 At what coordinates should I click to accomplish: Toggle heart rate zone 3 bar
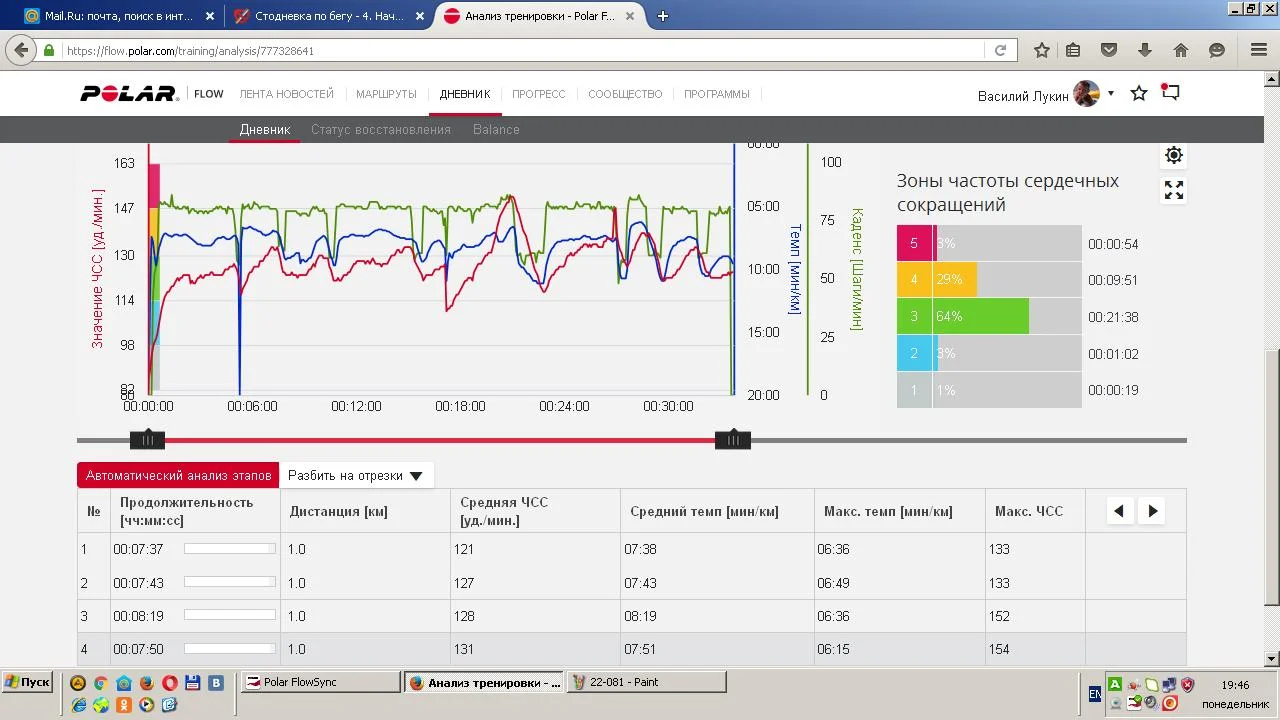coord(990,317)
